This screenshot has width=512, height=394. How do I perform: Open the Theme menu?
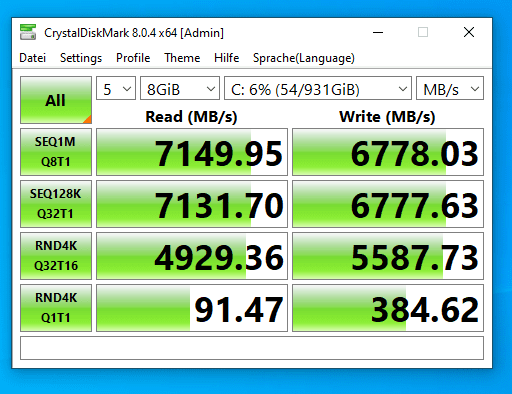(182, 58)
